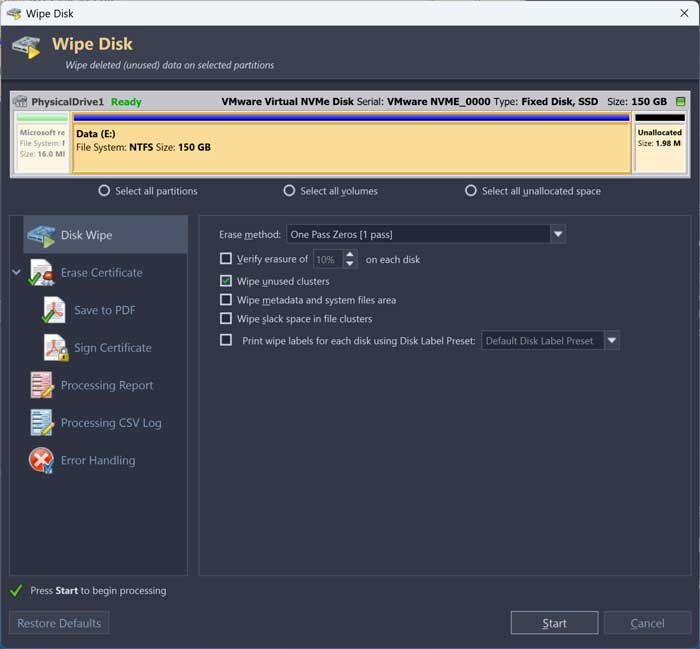Collapse the Erase Certificate tree chevron
This screenshot has width=700, height=649.
coord(17,272)
